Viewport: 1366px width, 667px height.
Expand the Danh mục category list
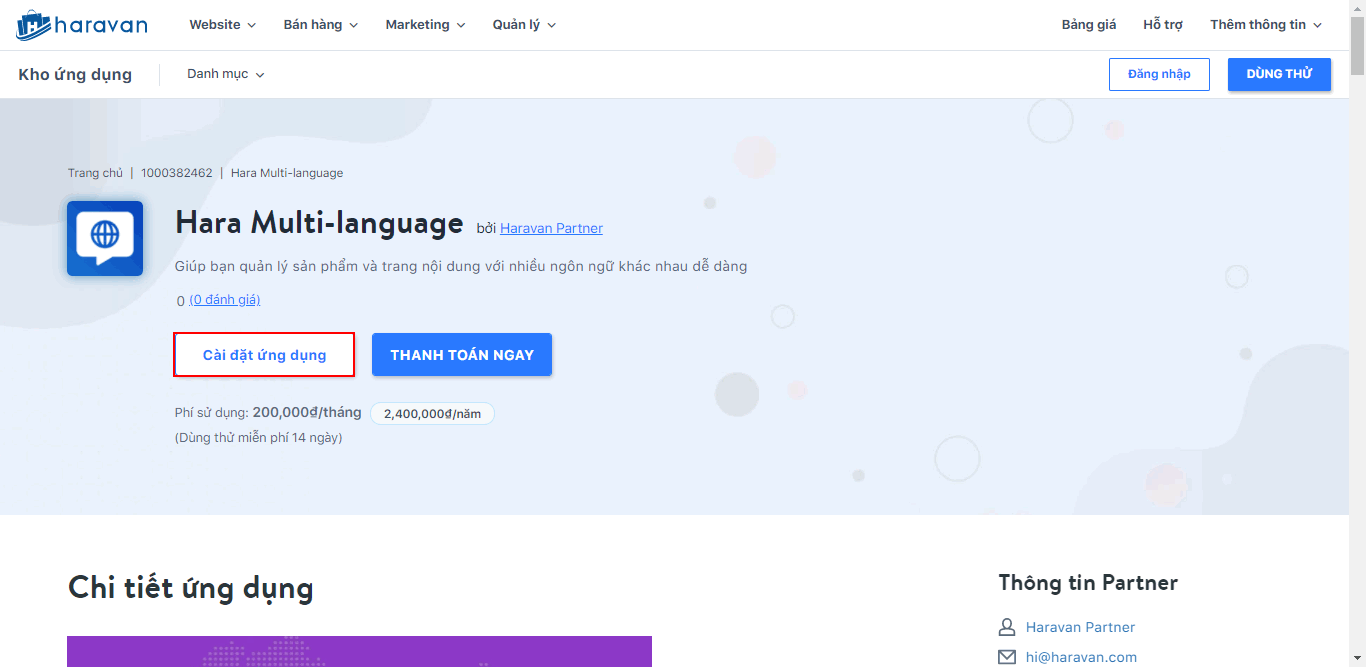[226, 74]
